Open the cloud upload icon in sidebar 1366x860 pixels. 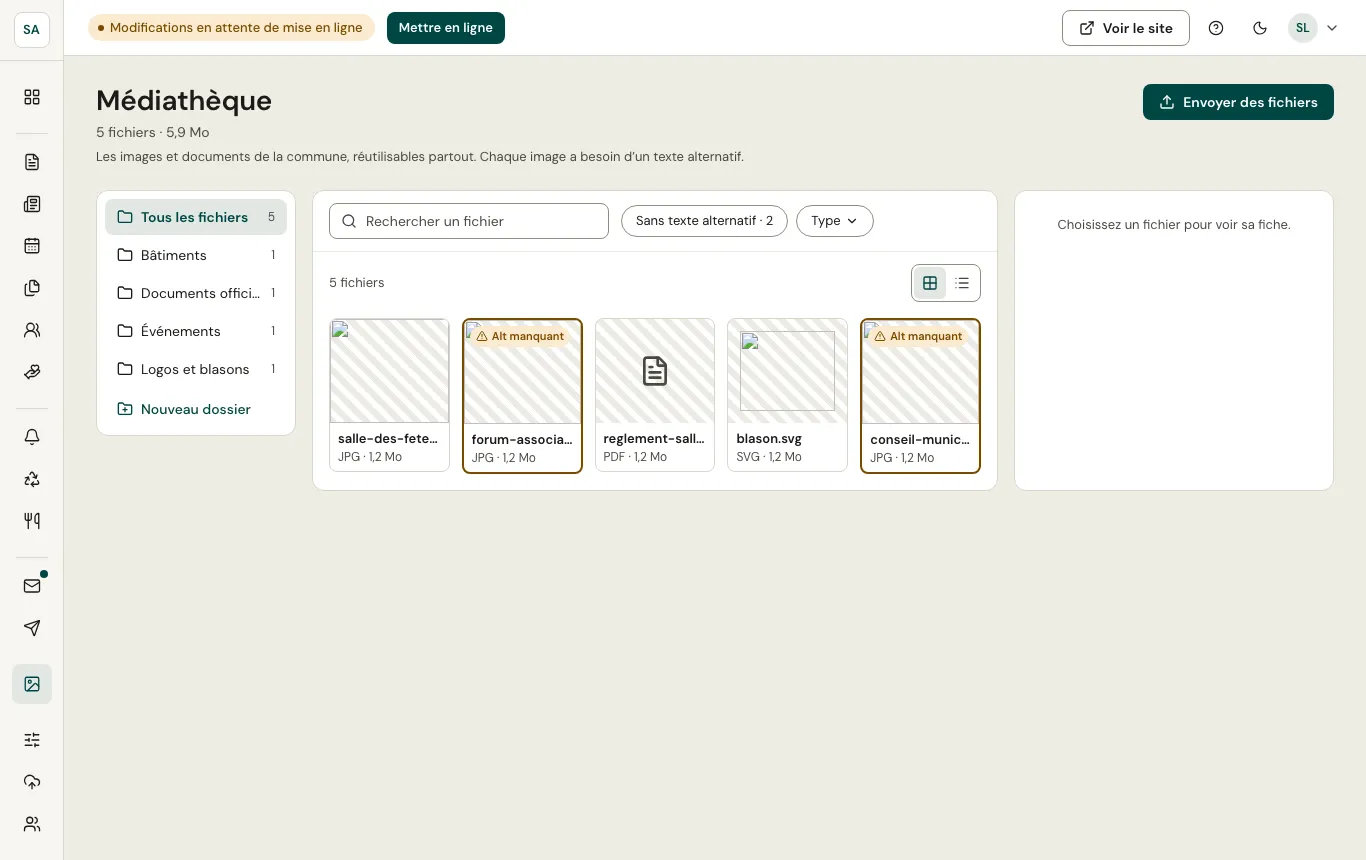click(x=32, y=782)
